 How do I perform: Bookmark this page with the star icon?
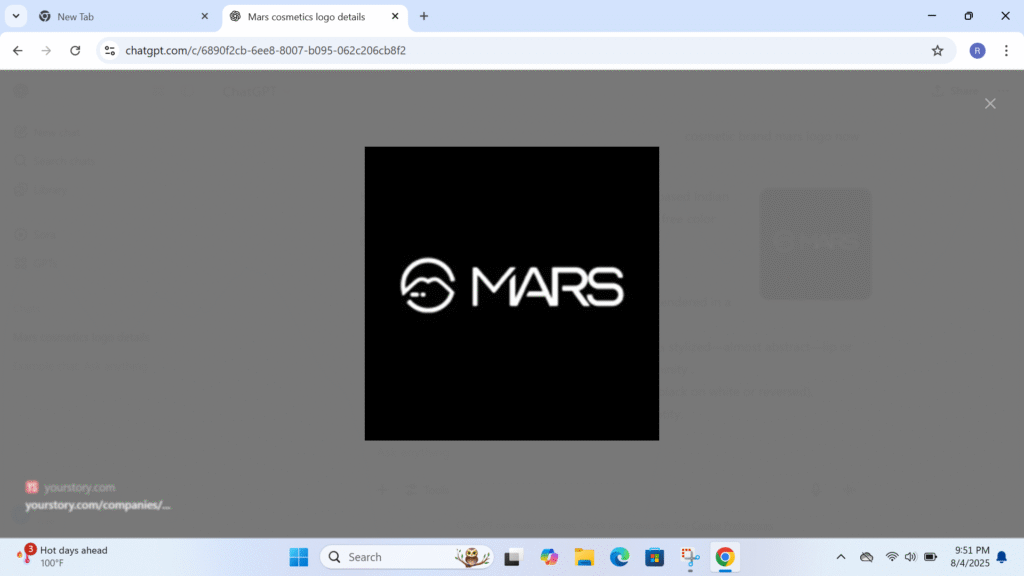(x=937, y=50)
